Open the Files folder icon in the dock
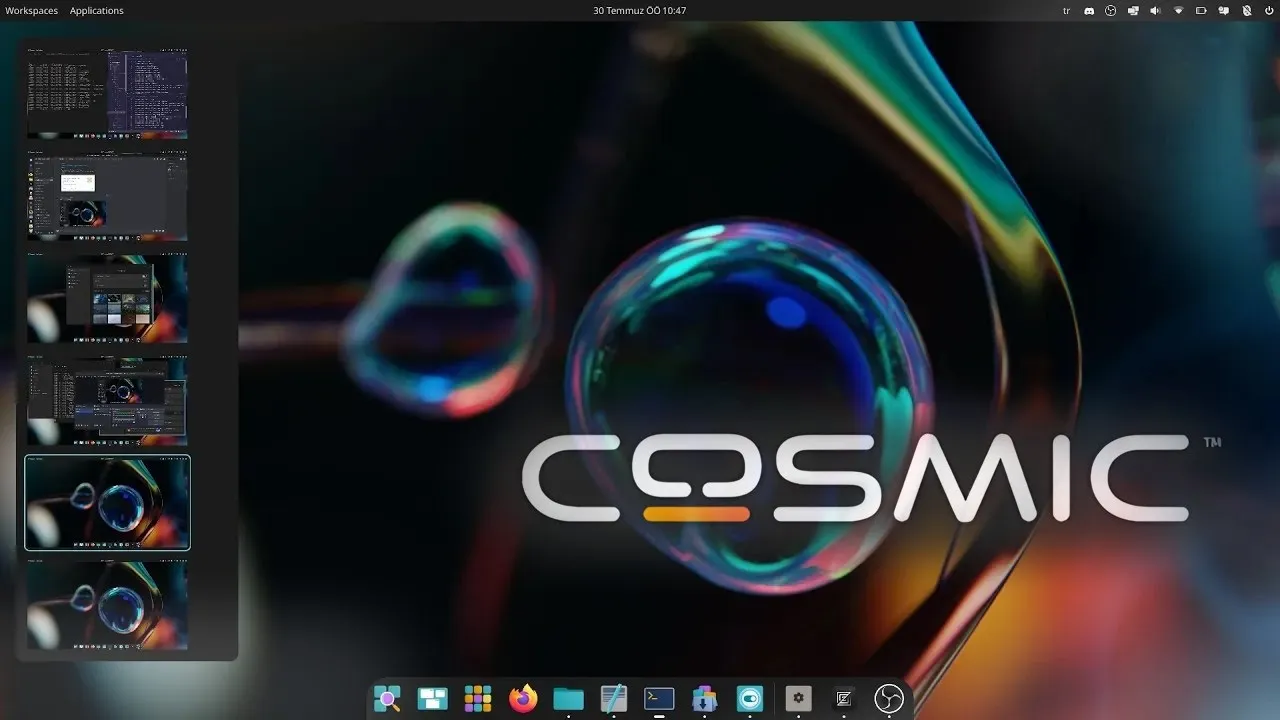This screenshot has width=1280, height=720. click(x=568, y=698)
